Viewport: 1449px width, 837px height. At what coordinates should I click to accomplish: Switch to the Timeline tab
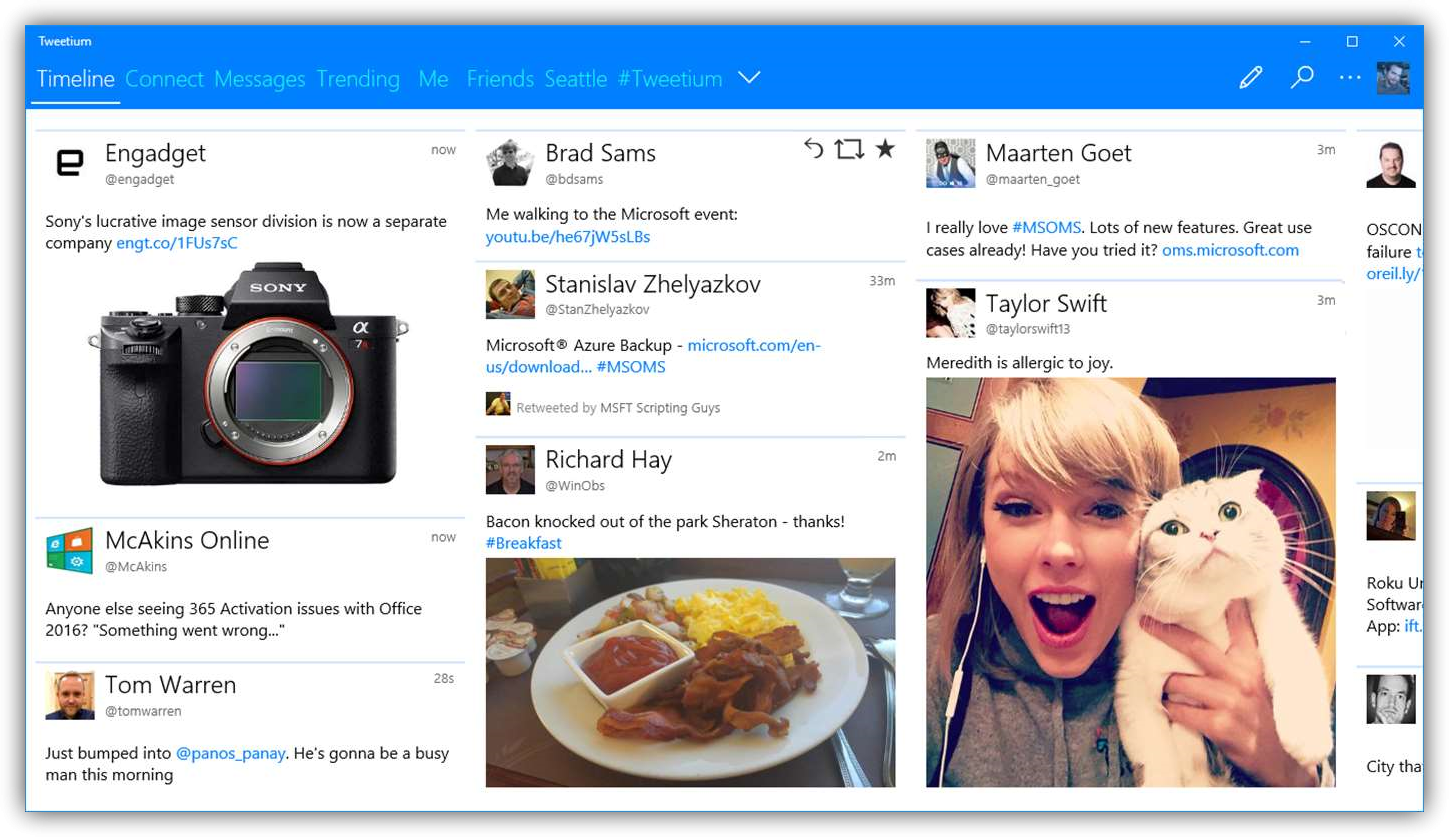pos(76,79)
